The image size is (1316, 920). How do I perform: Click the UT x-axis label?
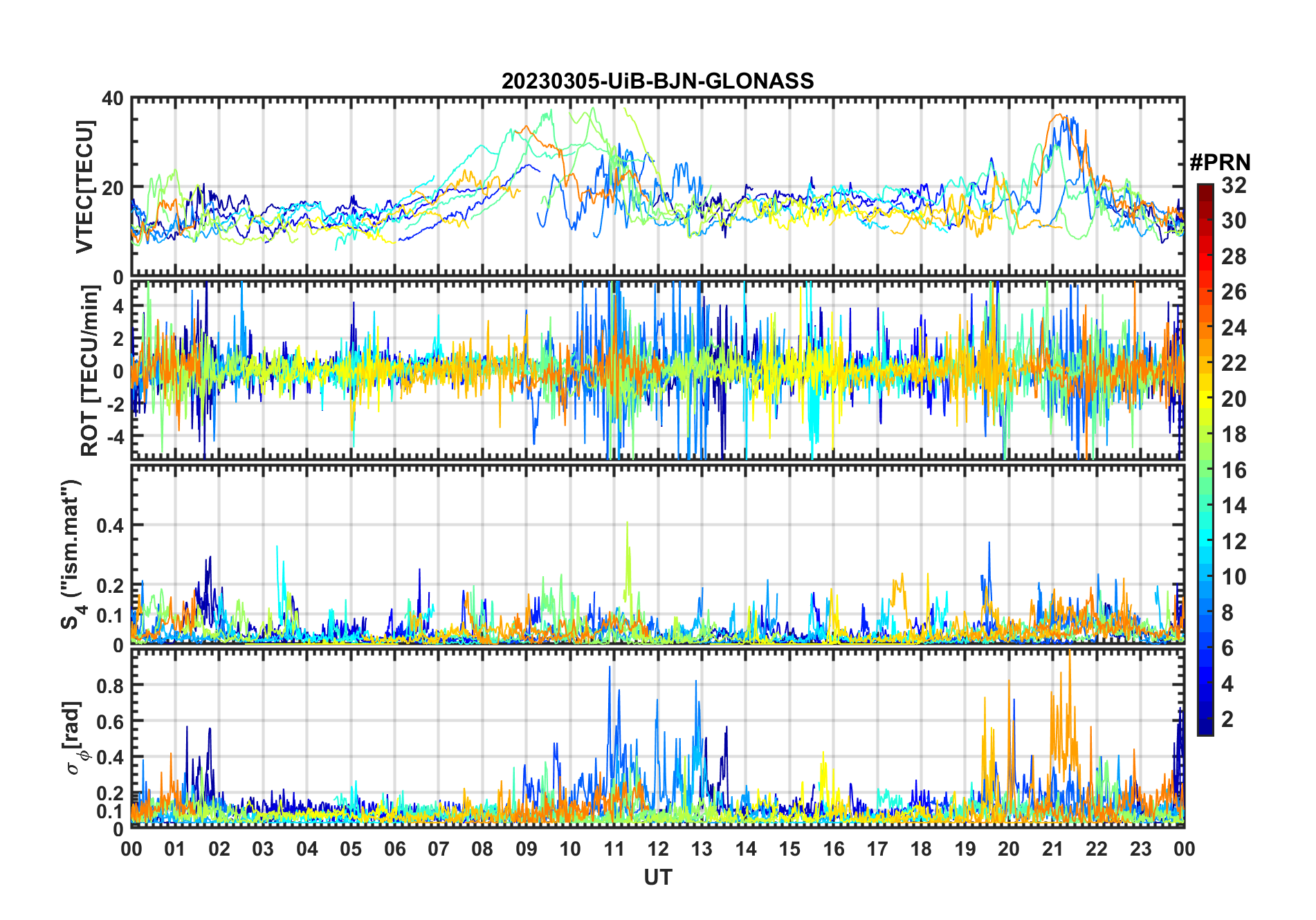pos(657,877)
